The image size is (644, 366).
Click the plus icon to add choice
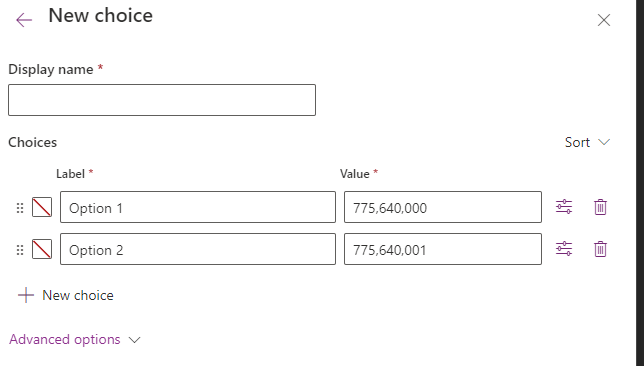pos(25,295)
